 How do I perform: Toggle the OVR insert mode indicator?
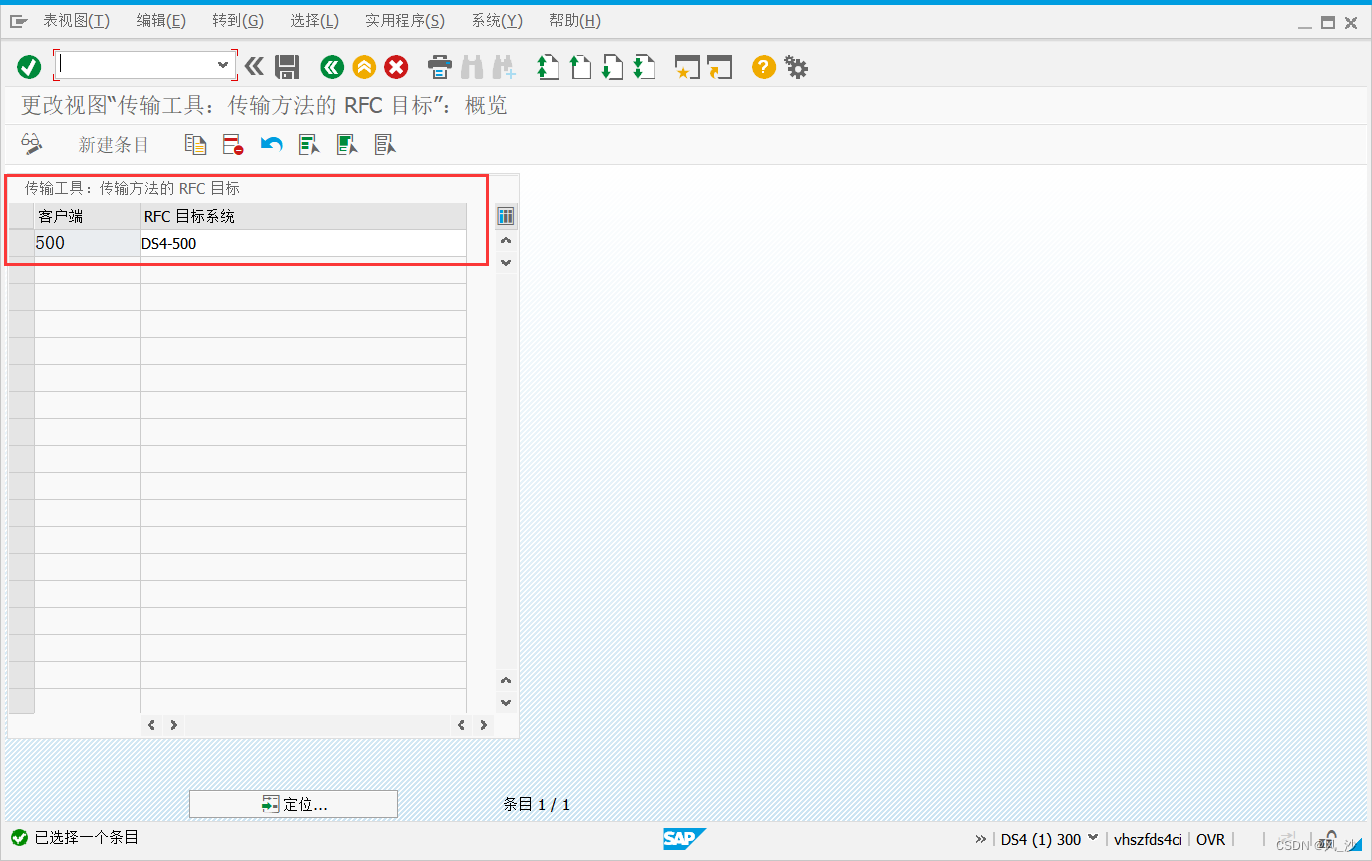1210,839
